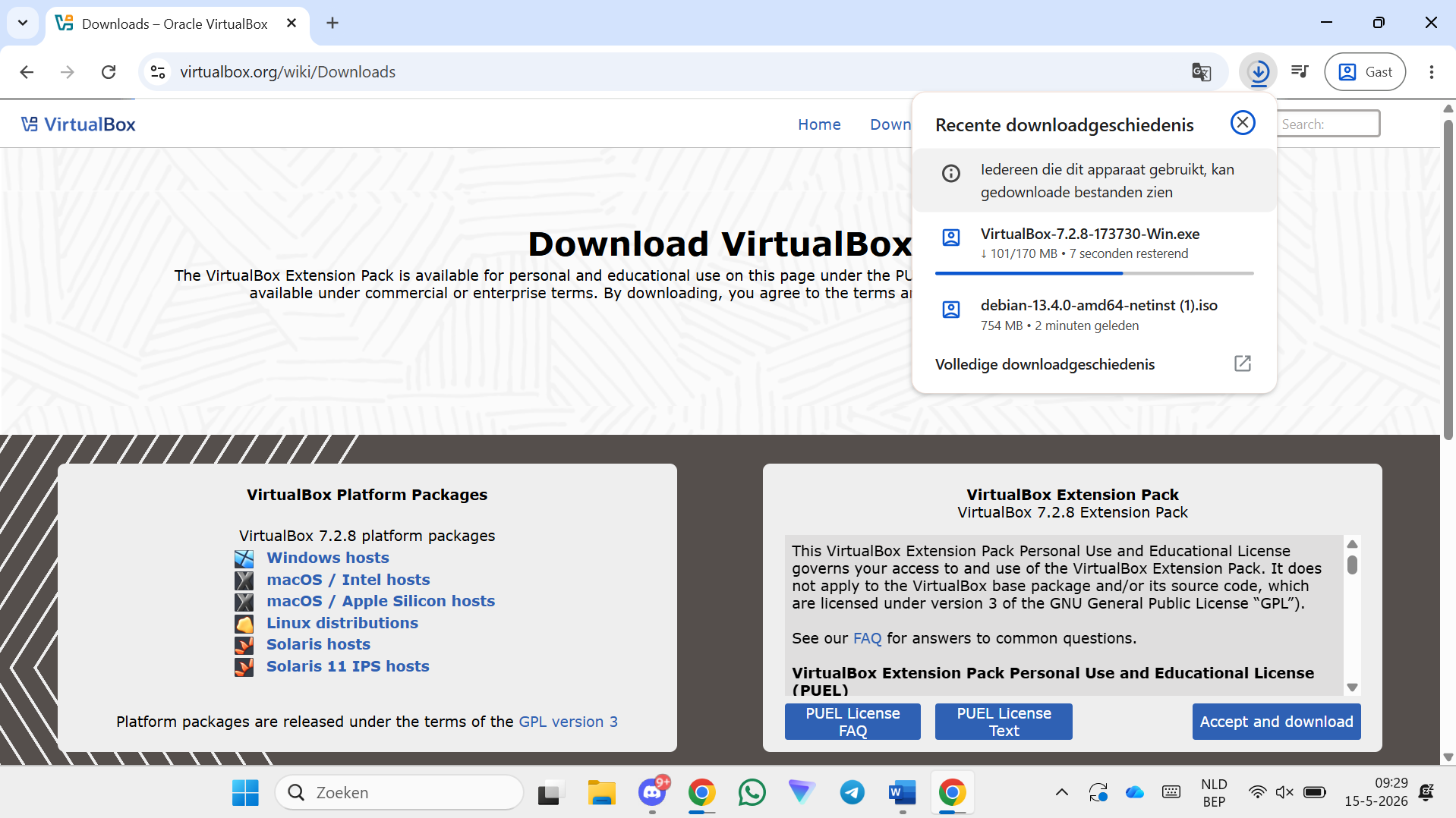Click the Solaris 11 IPS hosts icon
Screen dimensions: 1456x818
tap(244, 667)
